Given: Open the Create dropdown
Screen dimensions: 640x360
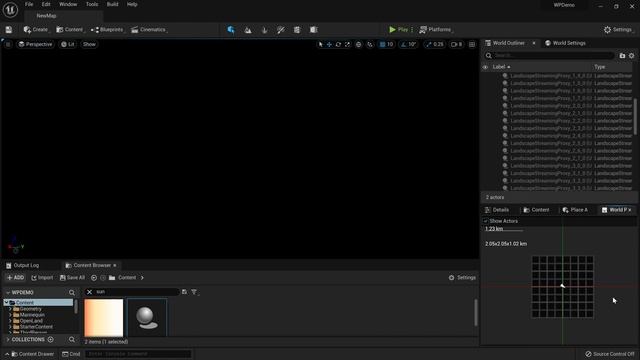Looking at the screenshot, I should coord(36,30).
